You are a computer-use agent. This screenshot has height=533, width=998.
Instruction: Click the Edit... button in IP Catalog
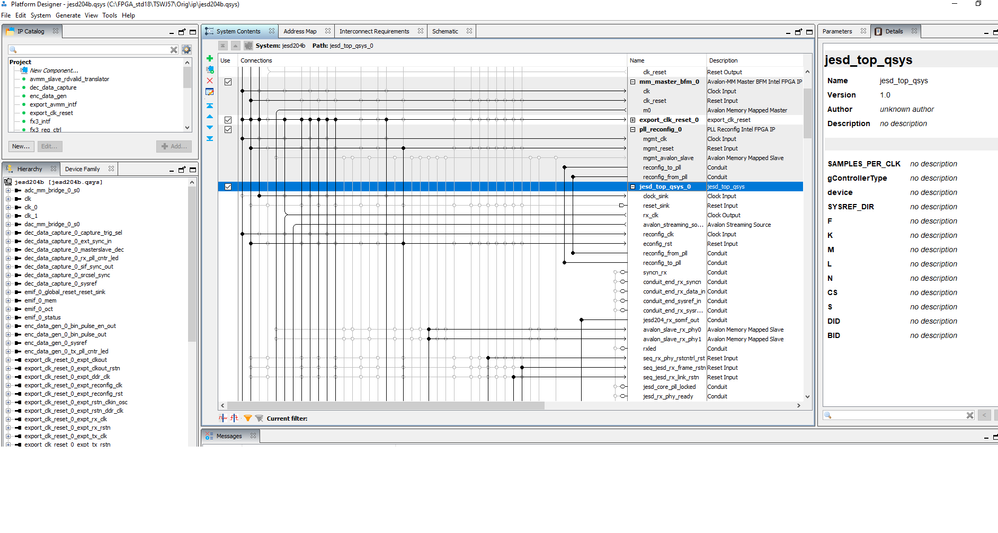(49, 146)
